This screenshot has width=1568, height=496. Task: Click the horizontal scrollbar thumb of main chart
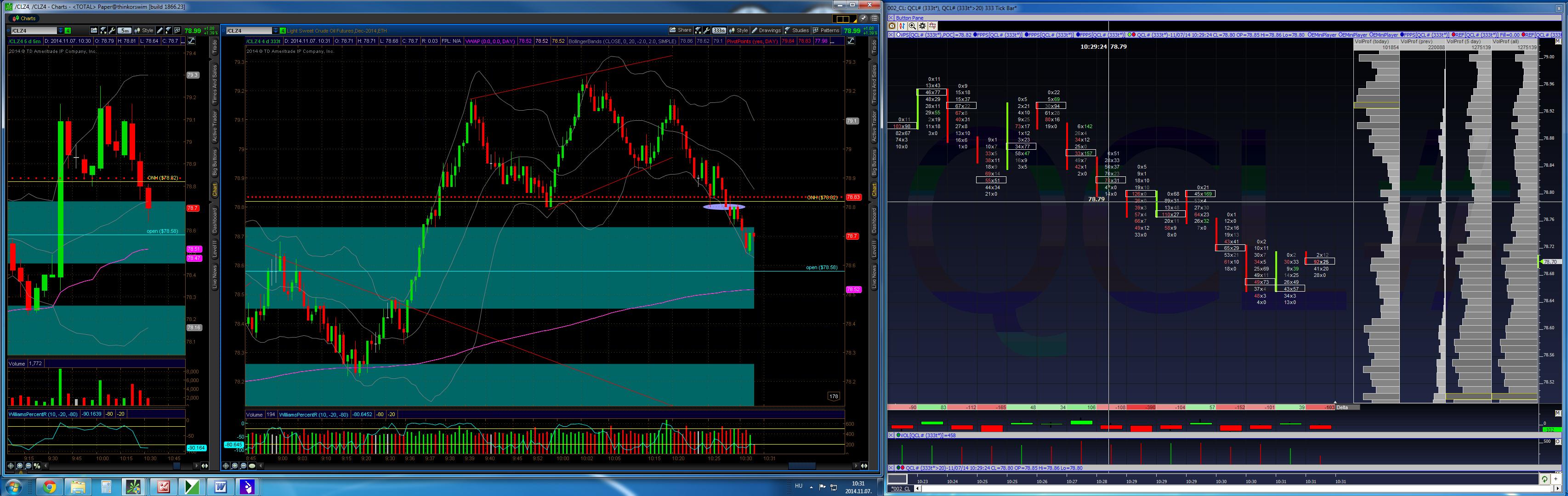point(801,466)
